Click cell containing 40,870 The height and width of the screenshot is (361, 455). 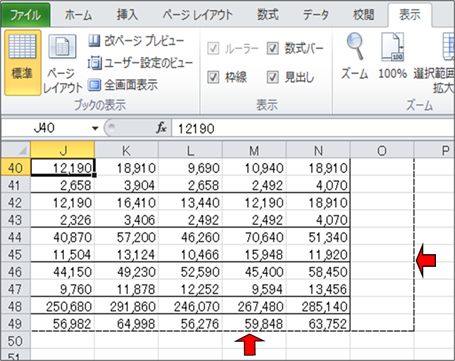pos(63,237)
